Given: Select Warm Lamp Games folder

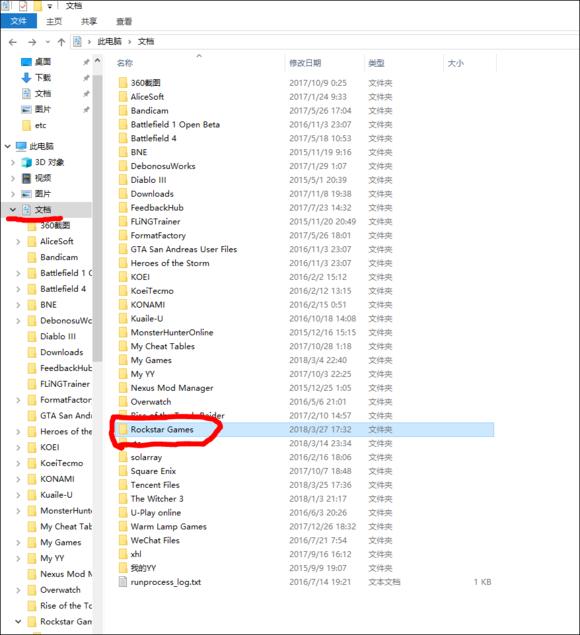Looking at the screenshot, I should [x=168, y=526].
